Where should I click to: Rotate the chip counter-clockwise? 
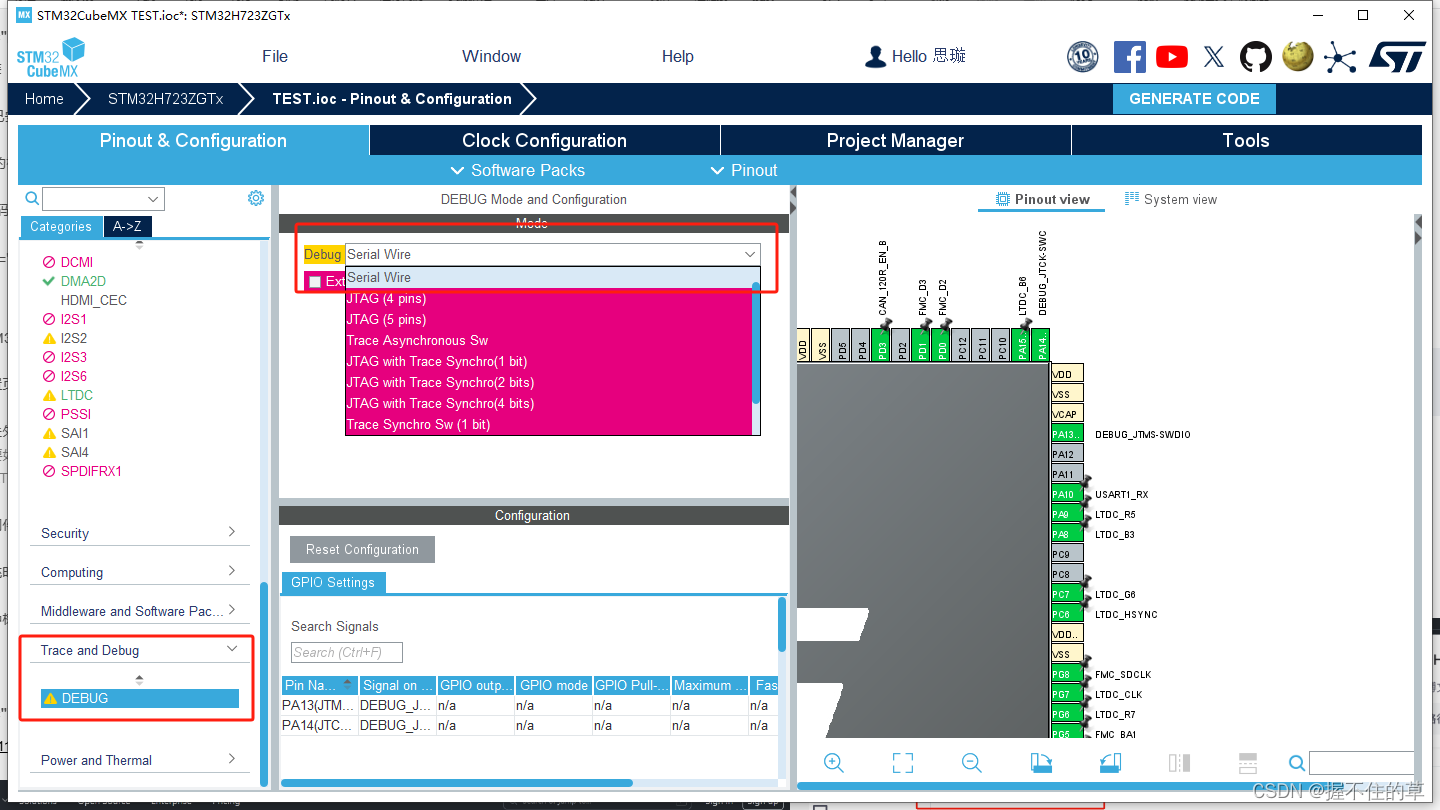point(1110,763)
